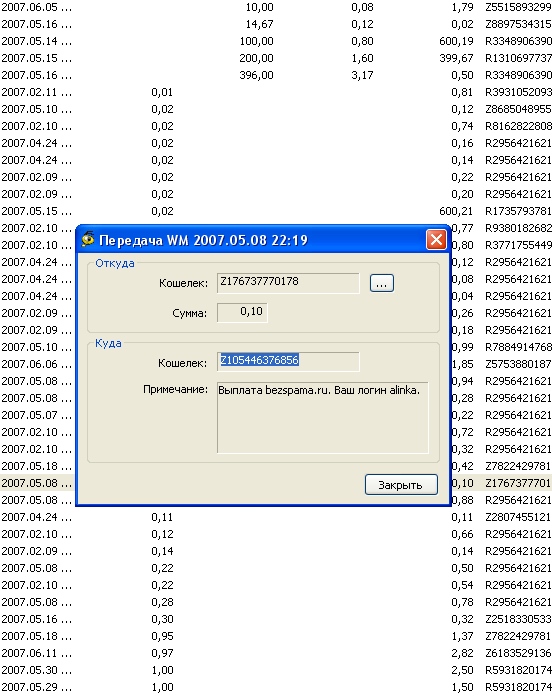Image resolution: width=552 pixels, height=697 pixels.
Task: Click the Сумма field showing 0,10
Action: (242, 312)
